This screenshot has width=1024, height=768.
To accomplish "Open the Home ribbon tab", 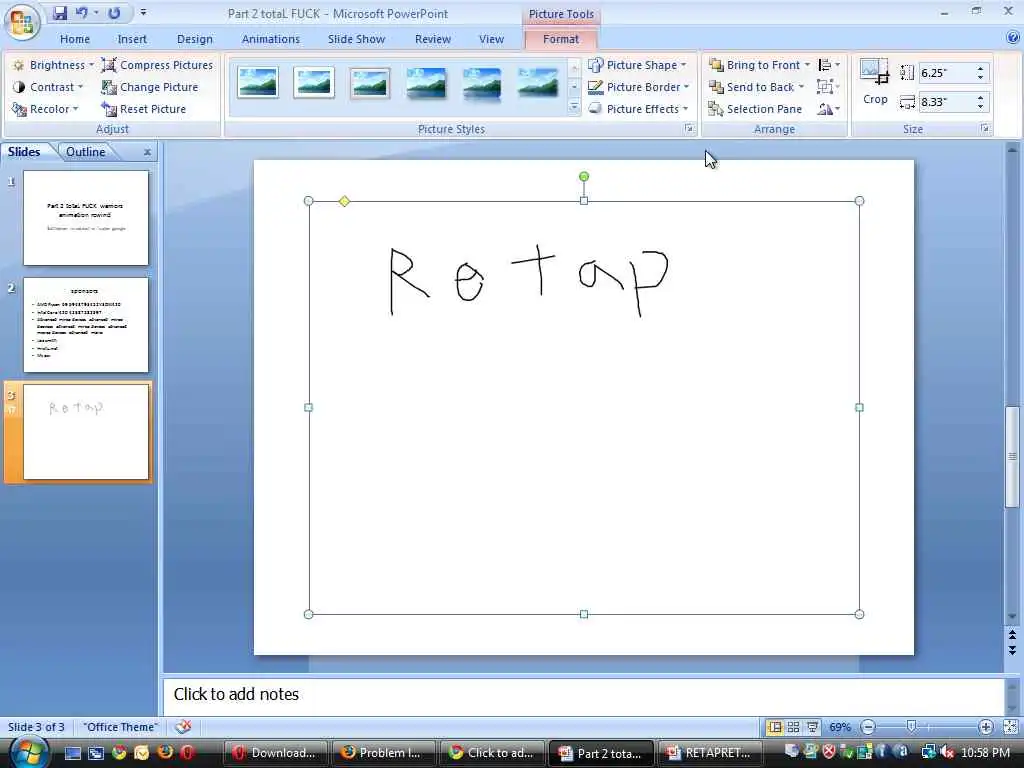I will 74,39.
